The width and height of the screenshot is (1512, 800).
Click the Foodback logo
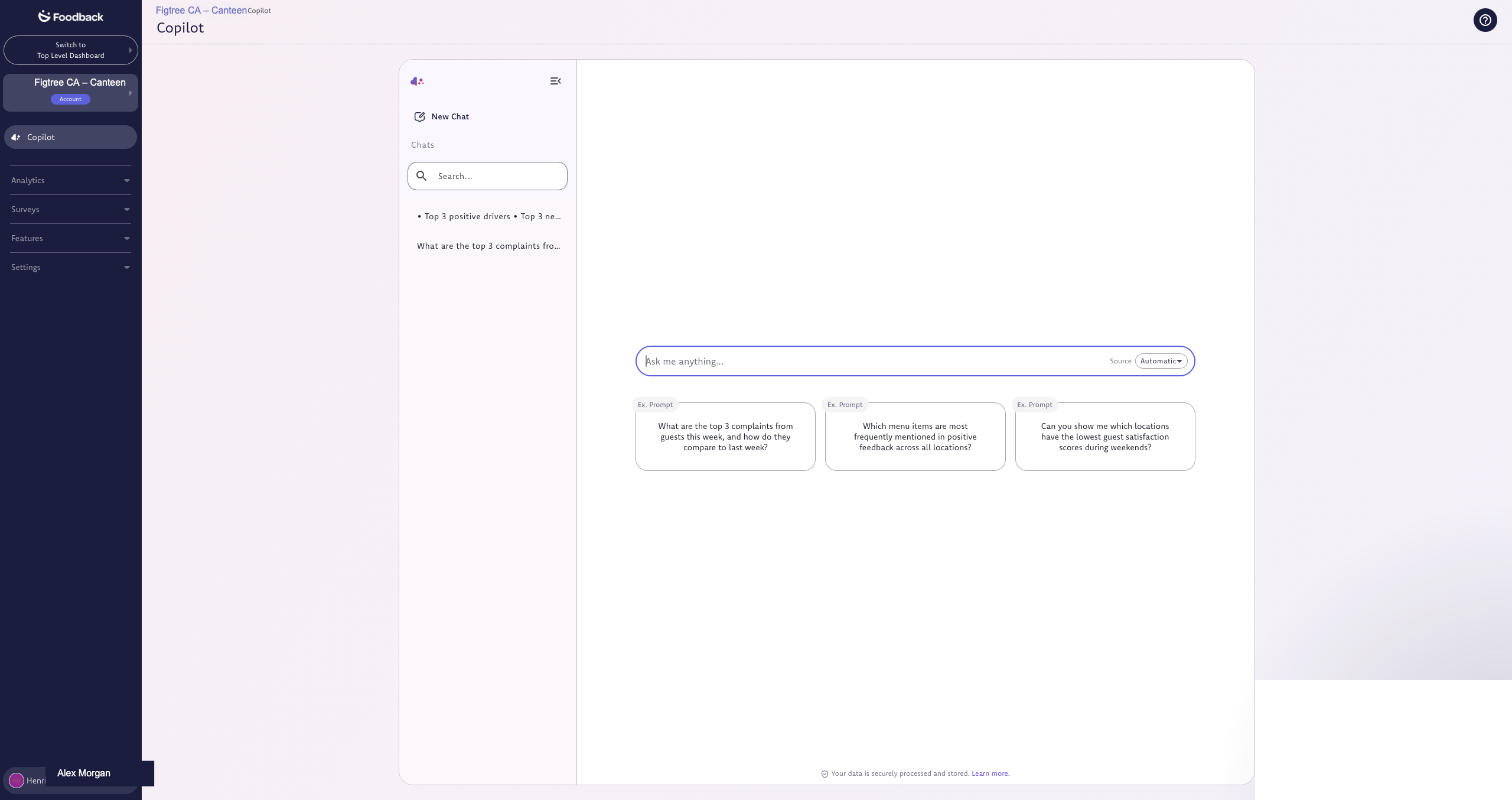(71, 17)
